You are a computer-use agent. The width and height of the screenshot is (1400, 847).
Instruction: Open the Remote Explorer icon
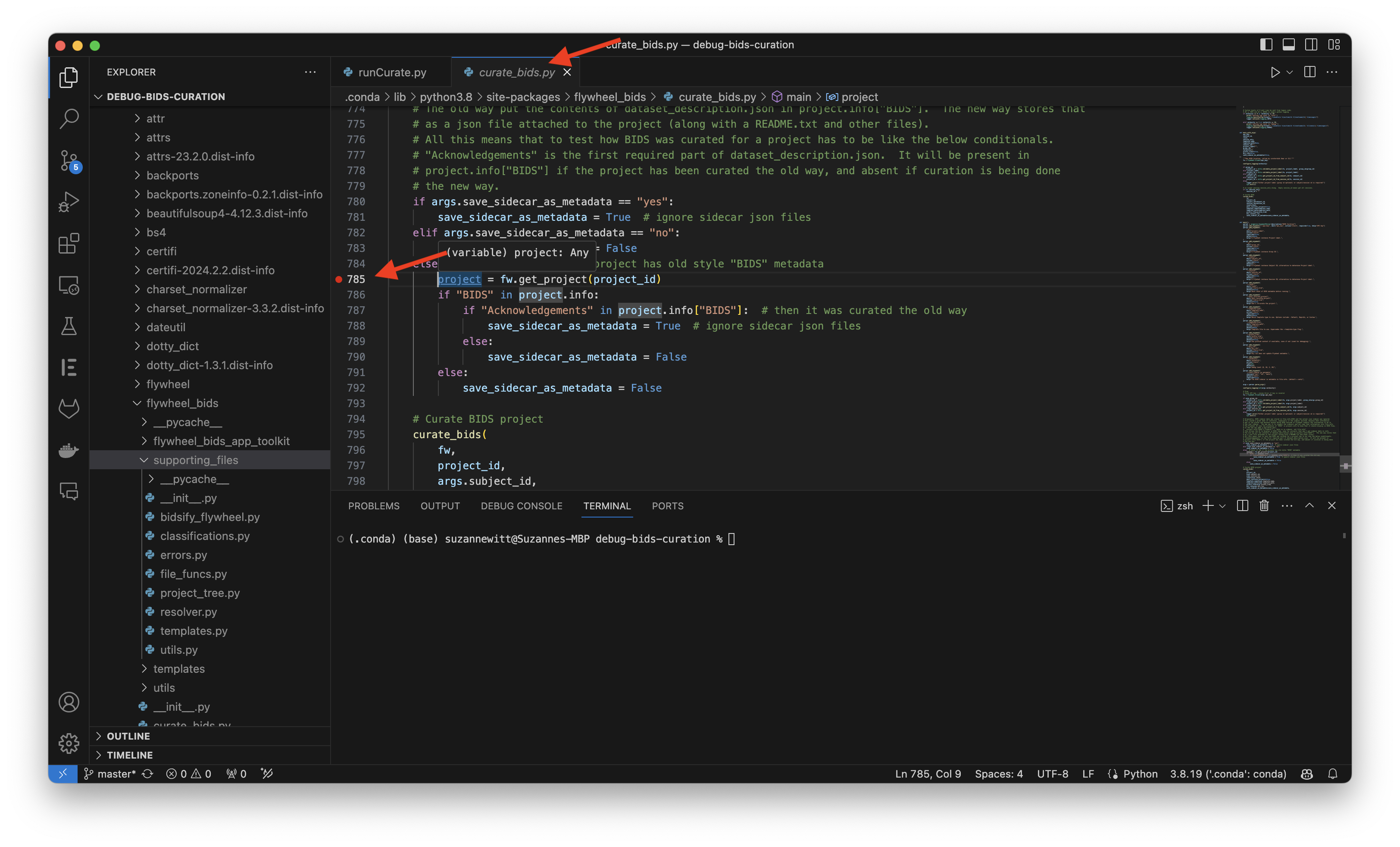(69, 285)
